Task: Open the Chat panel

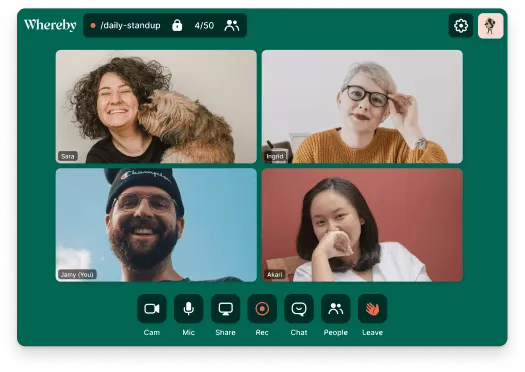Action: pyautogui.click(x=299, y=308)
